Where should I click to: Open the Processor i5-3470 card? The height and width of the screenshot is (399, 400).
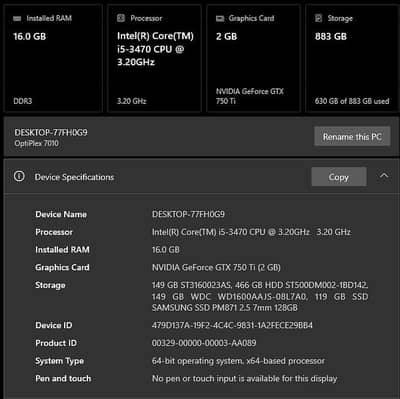tap(154, 58)
